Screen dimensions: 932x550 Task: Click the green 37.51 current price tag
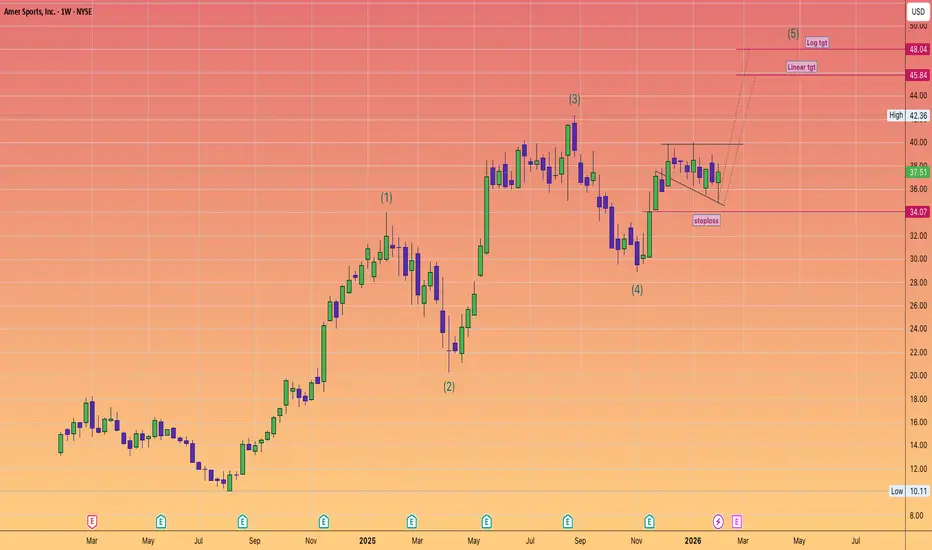click(x=918, y=172)
